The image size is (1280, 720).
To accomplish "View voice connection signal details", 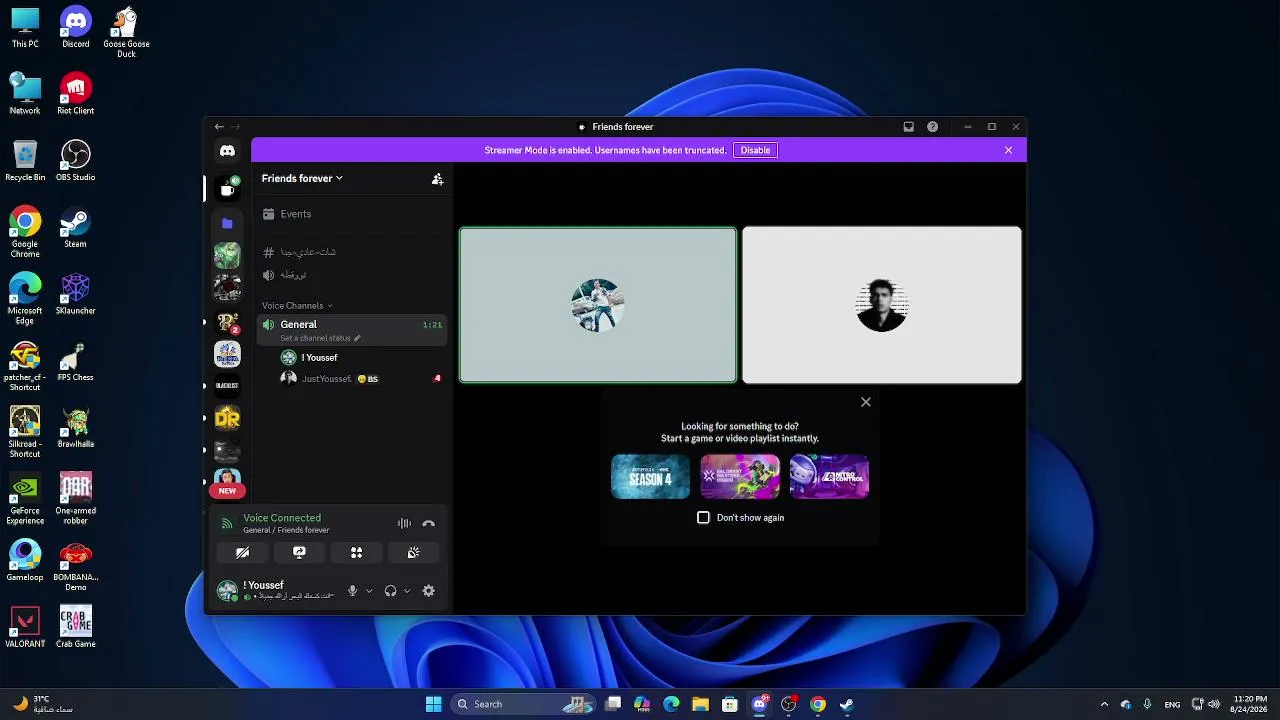I will pos(227,524).
